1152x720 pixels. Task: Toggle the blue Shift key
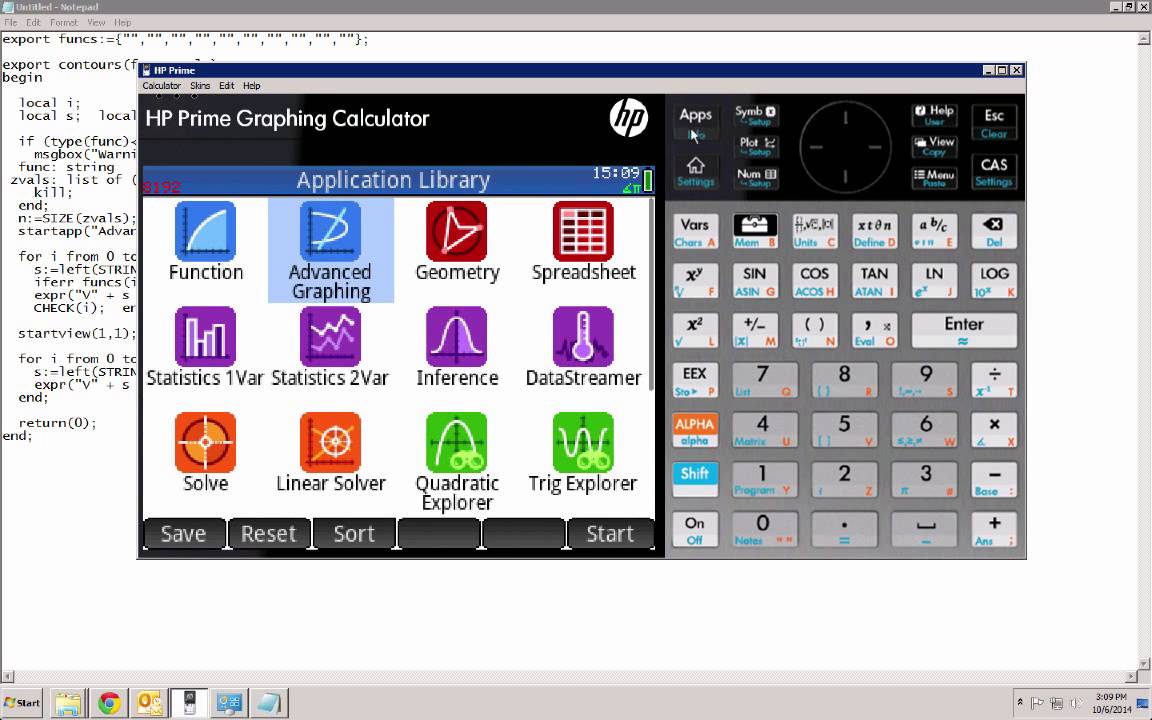[694, 479]
